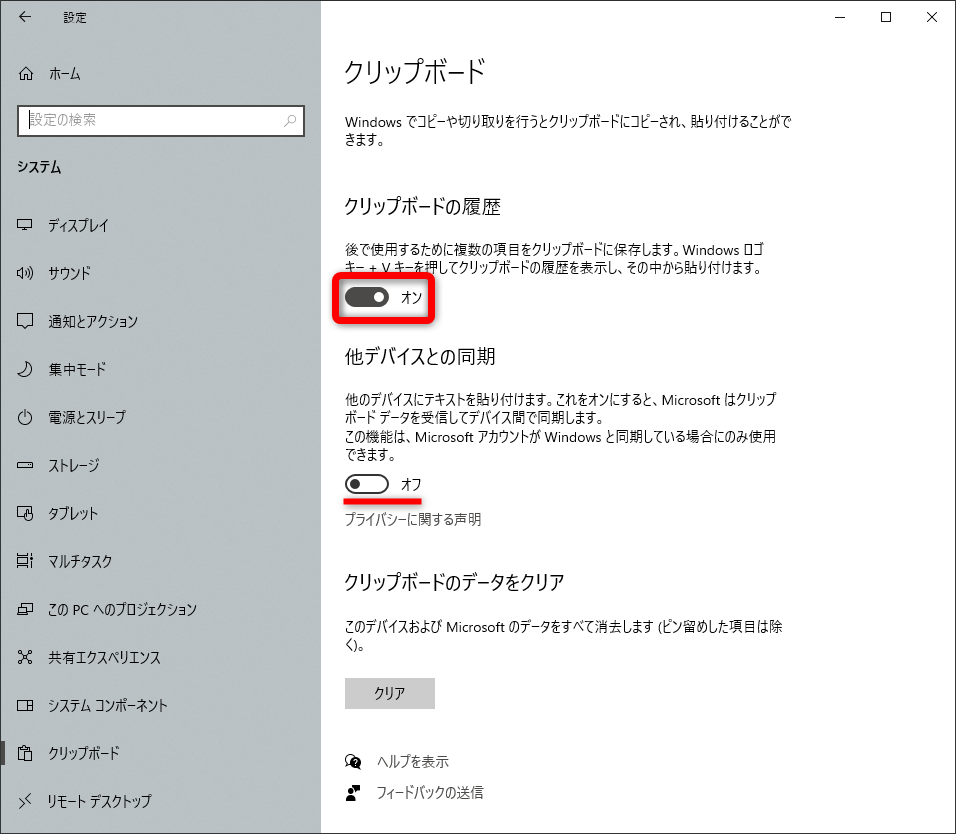Image resolution: width=956 pixels, height=834 pixels.
Task: Toggle clipboard history off
Action: [x=365, y=297]
